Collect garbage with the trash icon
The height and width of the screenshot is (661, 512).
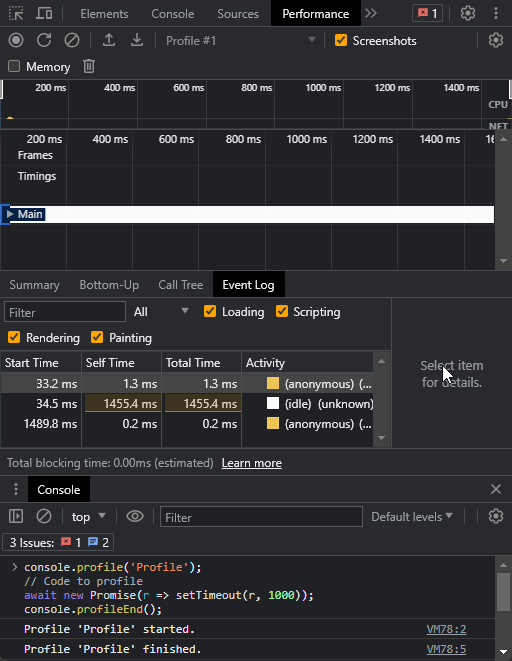89,66
